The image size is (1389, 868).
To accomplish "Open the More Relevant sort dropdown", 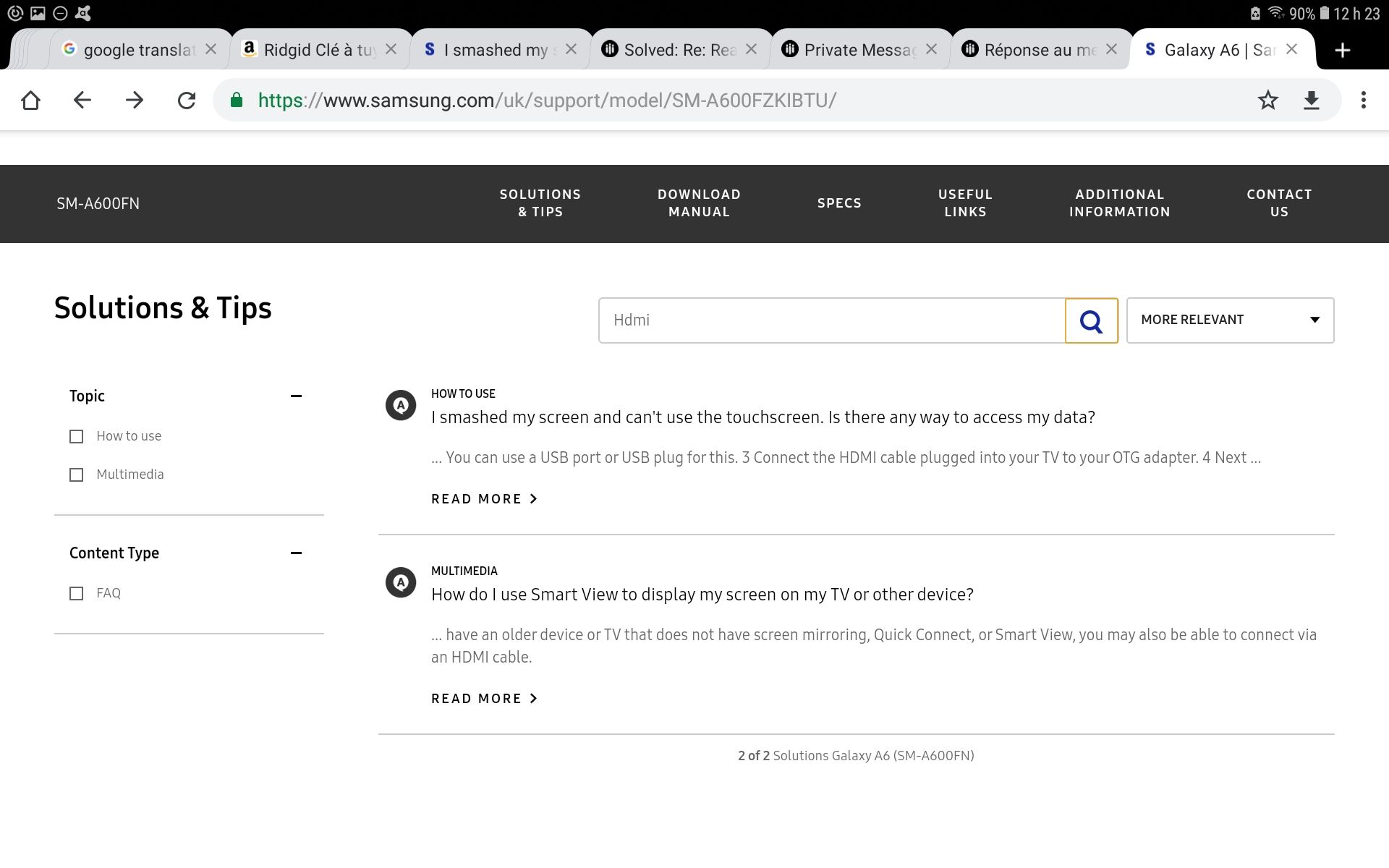I will point(1230,320).
